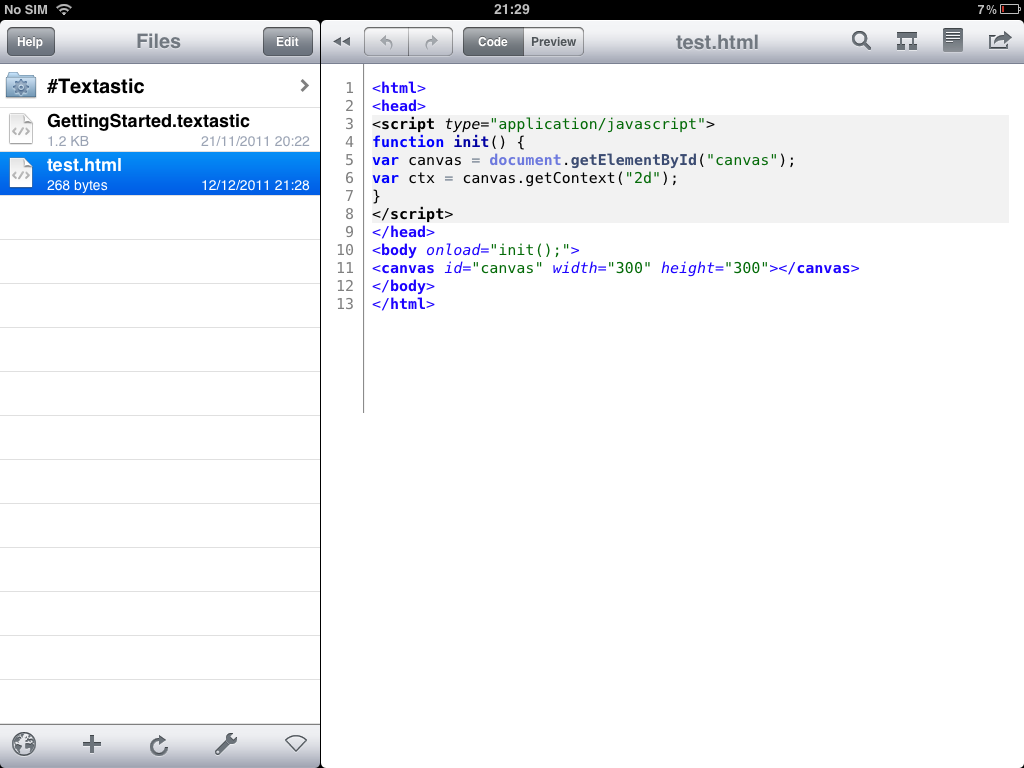The image size is (1024, 768).
Task: Click the GettingStarted.textastic file icon
Action: click(x=21, y=129)
